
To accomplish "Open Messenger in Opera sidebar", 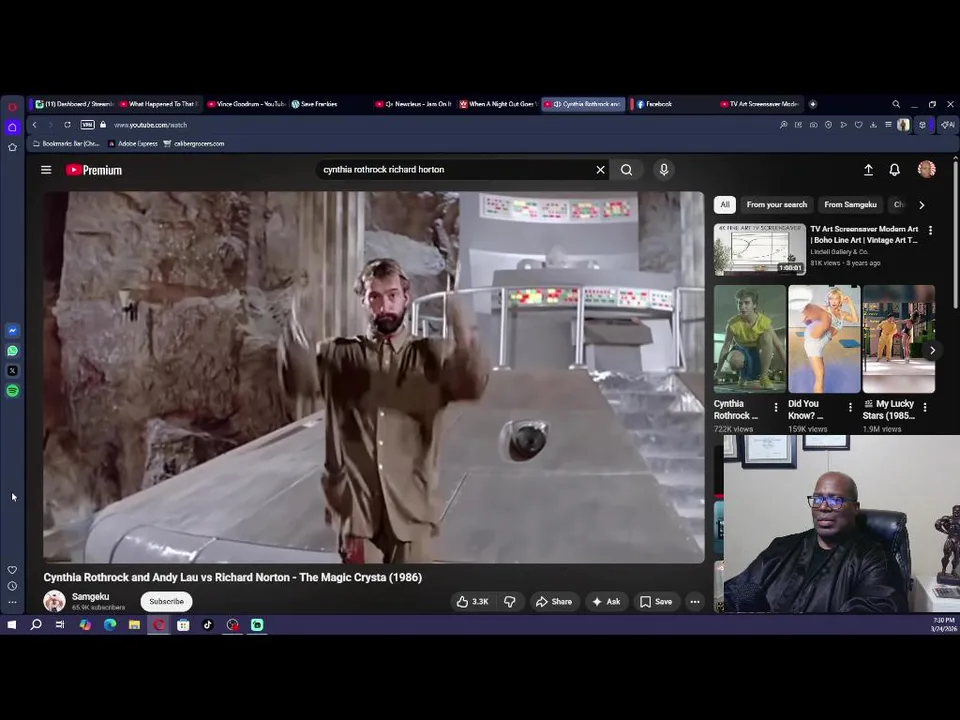I will click(12, 331).
